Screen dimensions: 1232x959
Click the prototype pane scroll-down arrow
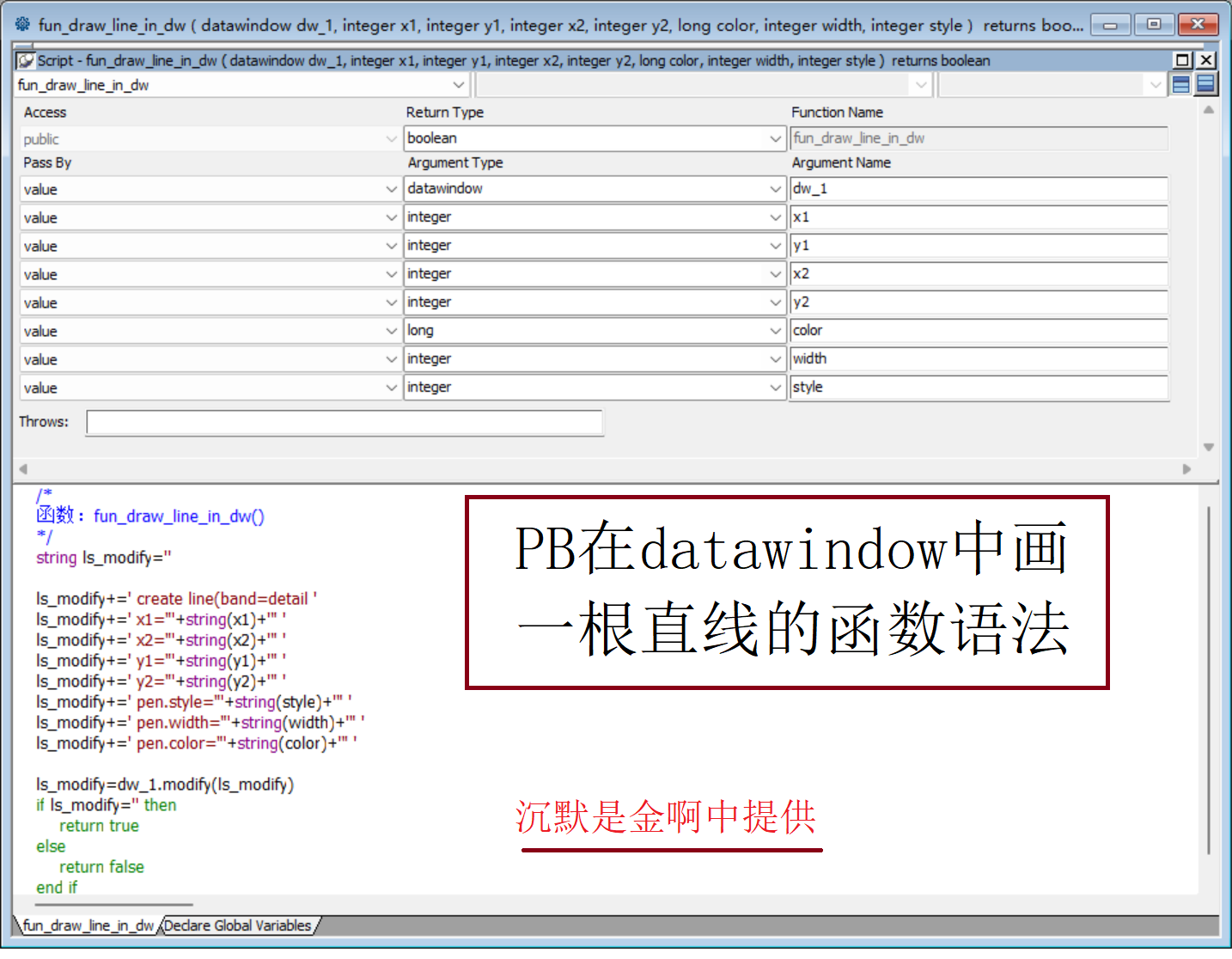click(x=1209, y=447)
